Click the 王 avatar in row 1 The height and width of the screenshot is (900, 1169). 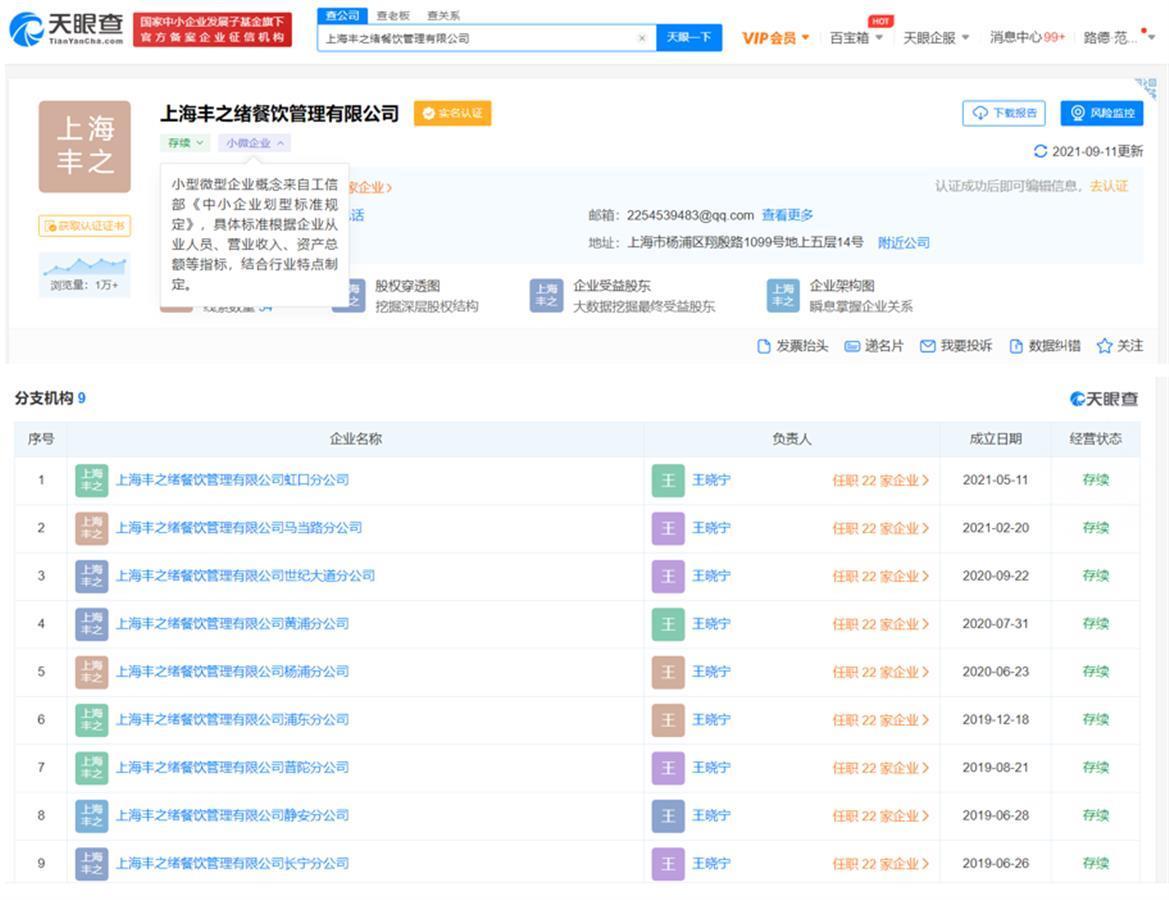click(668, 481)
